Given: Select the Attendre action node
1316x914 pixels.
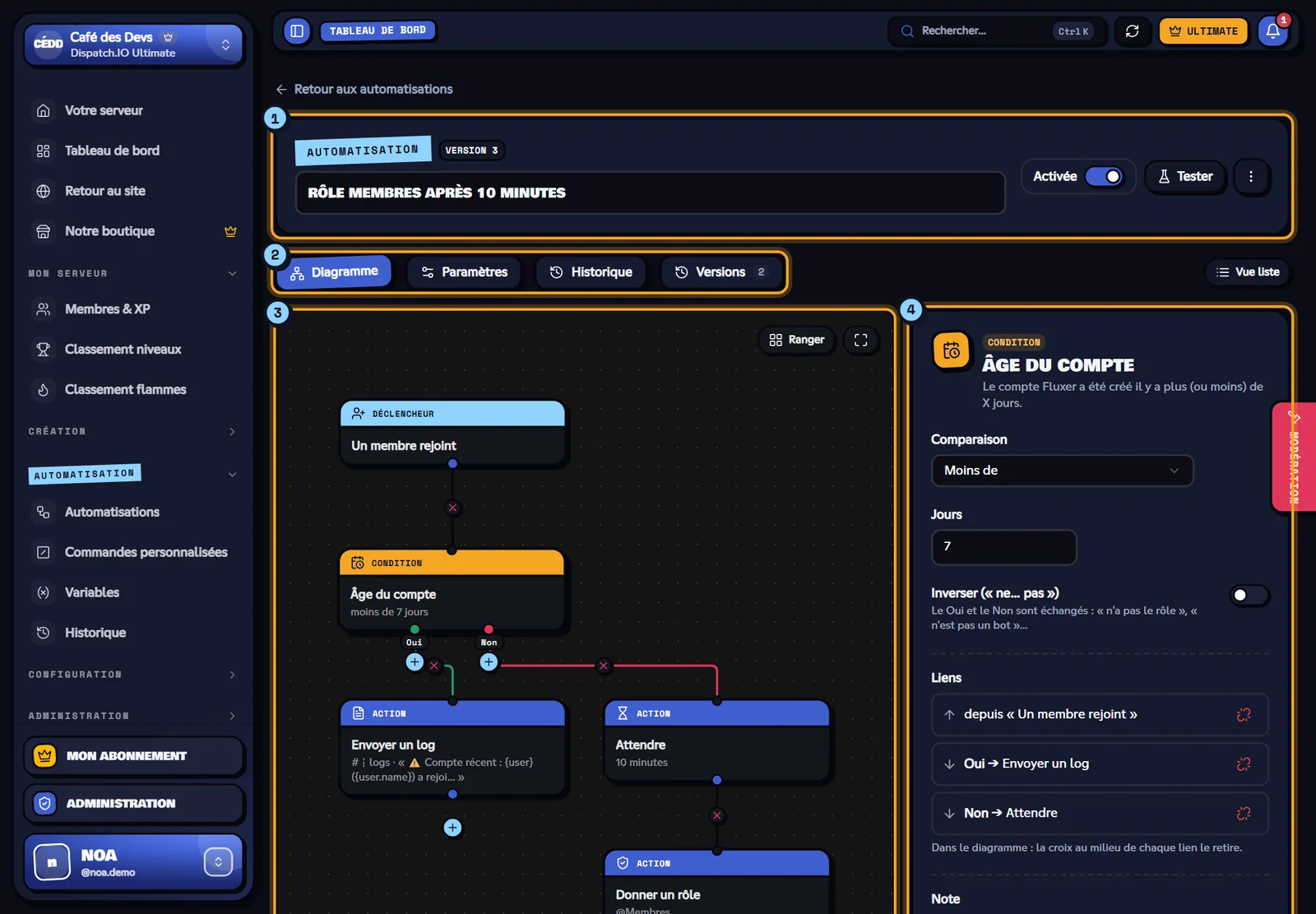Looking at the screenshot, I should (x=717, y=740).
